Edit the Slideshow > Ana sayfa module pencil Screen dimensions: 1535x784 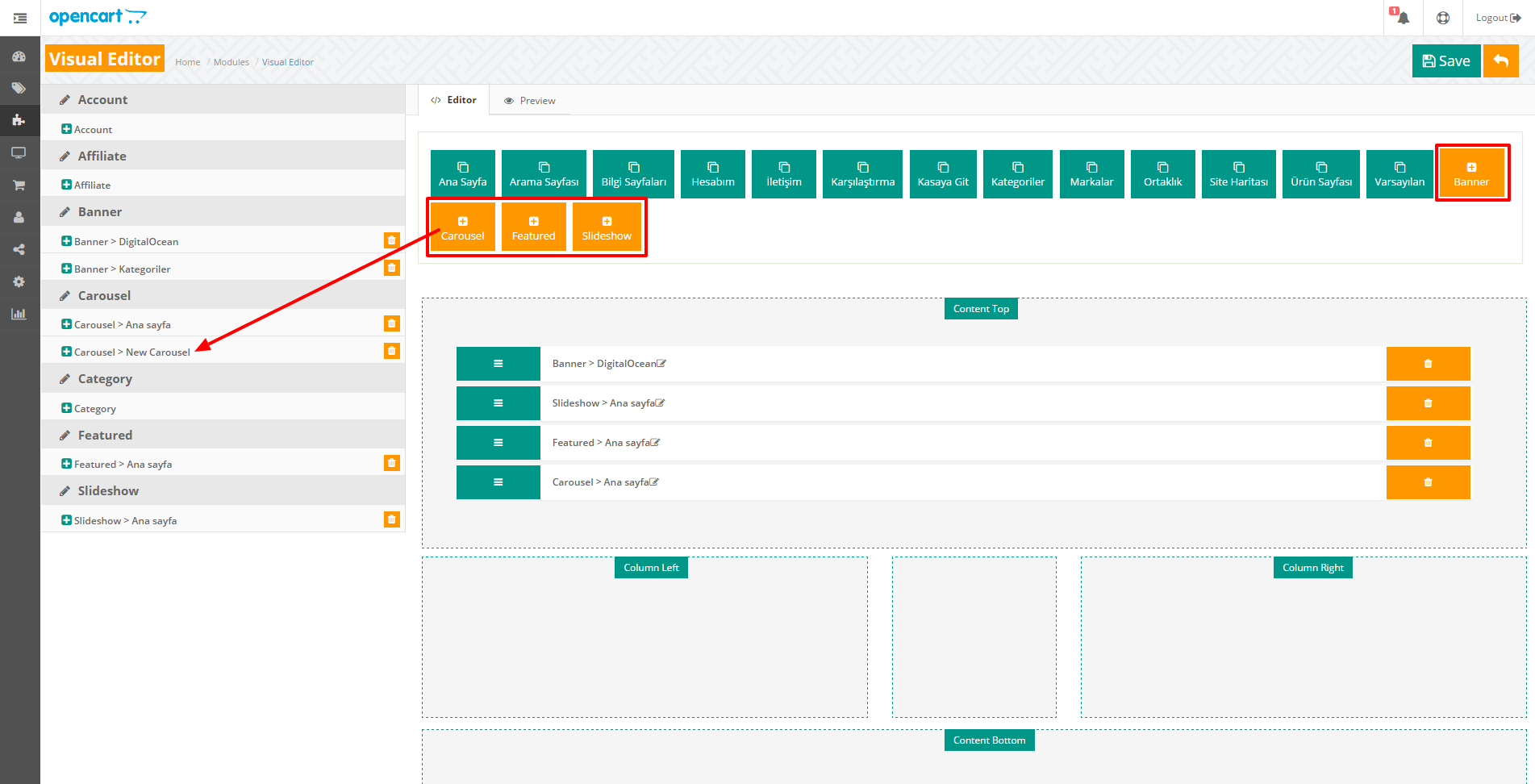660,402
